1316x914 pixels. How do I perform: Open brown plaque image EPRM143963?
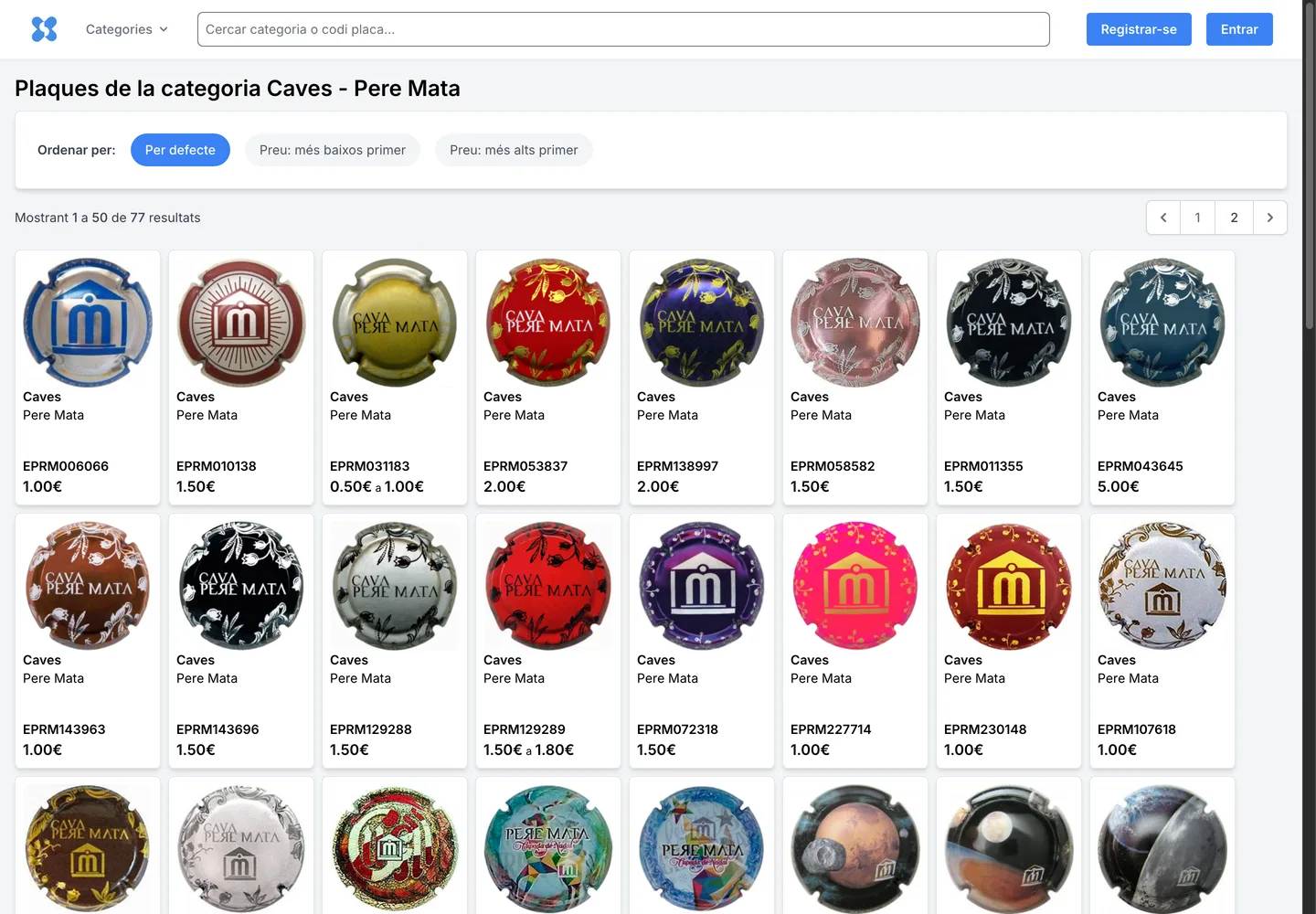pos(88,586)
